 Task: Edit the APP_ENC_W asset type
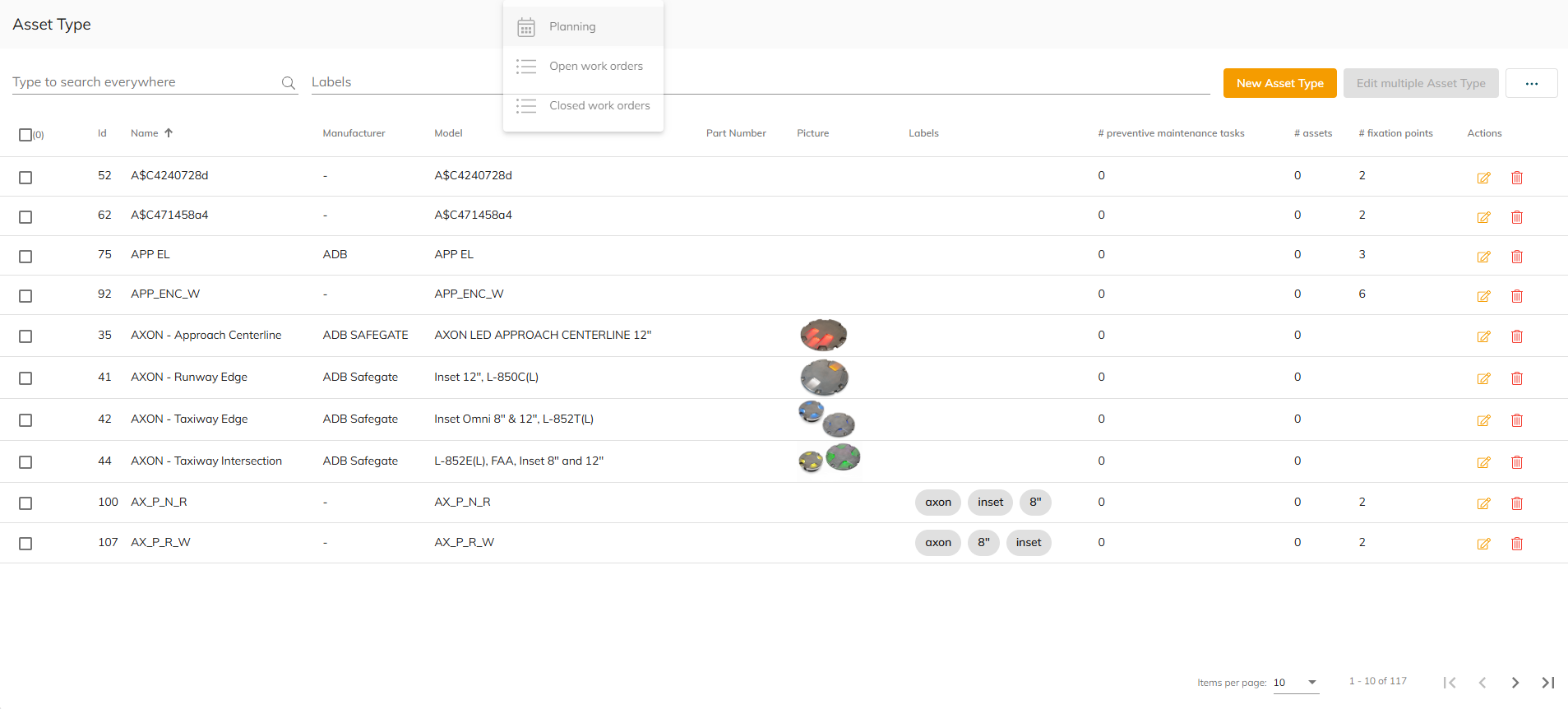(x=1483, y=296)
